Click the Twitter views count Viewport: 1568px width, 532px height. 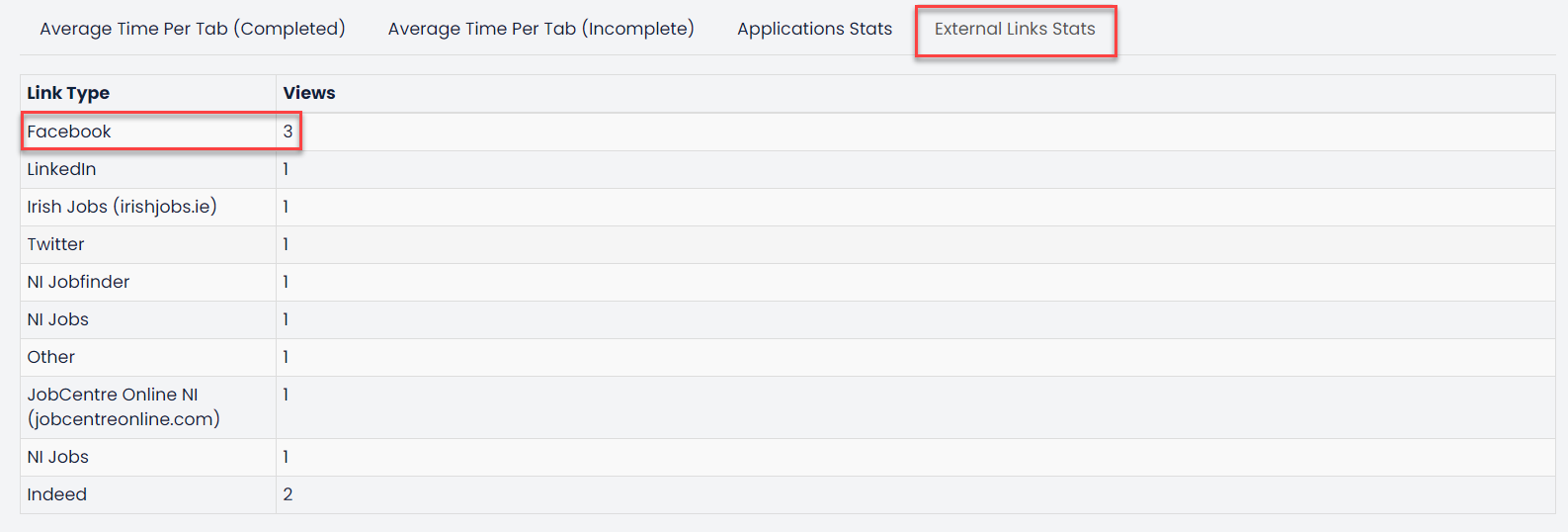(286, 244)
